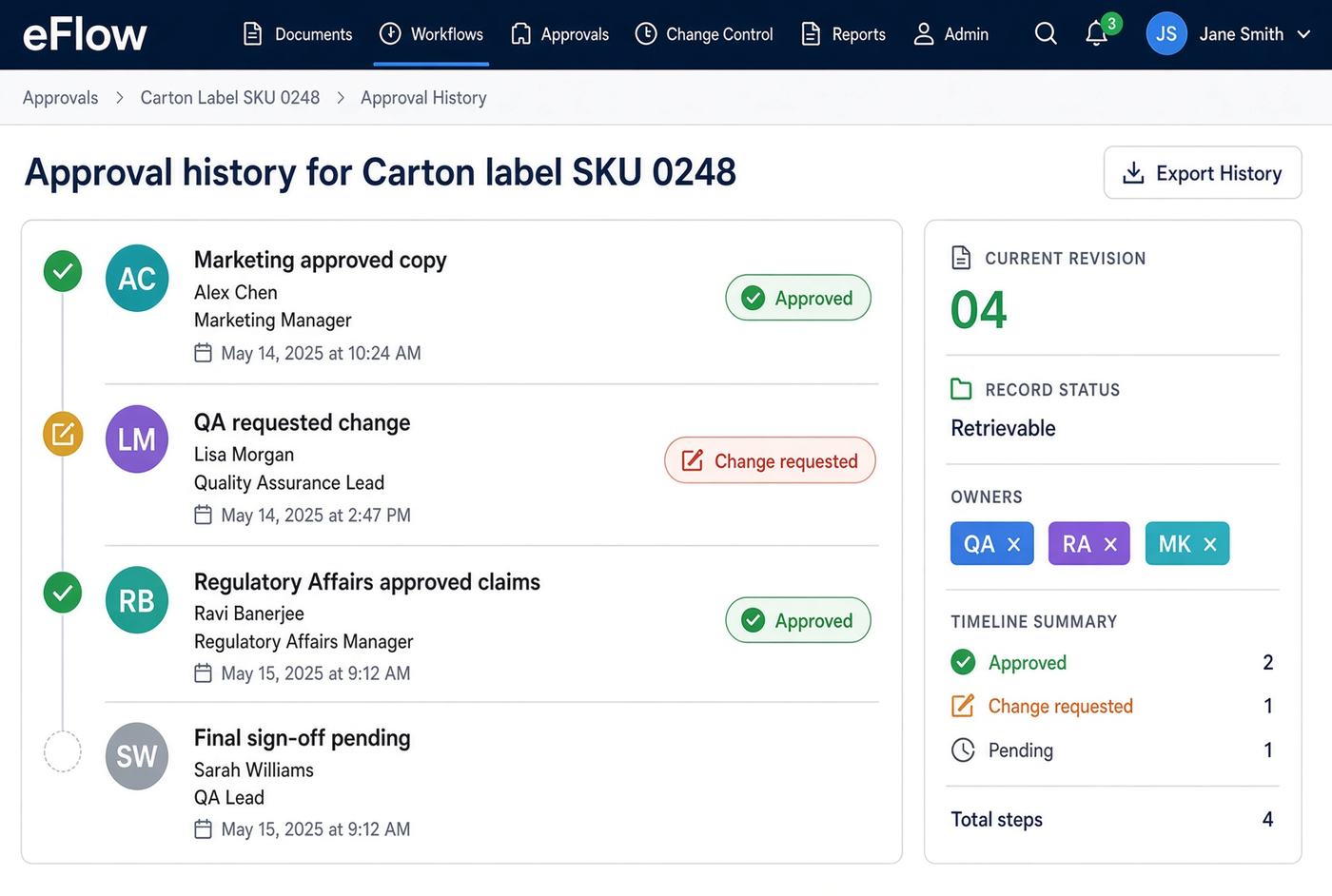The width and height of the screenshot is (1332, 896).
Task: Click Approval History breadcrumb
Action: [423, 98]
